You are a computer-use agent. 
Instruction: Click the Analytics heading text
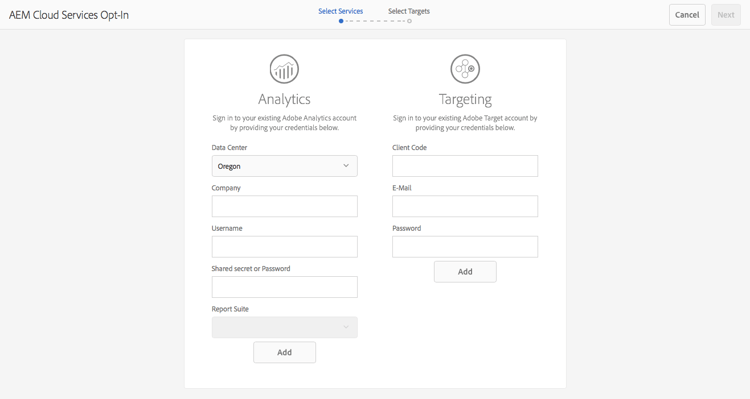pos(284,99)
